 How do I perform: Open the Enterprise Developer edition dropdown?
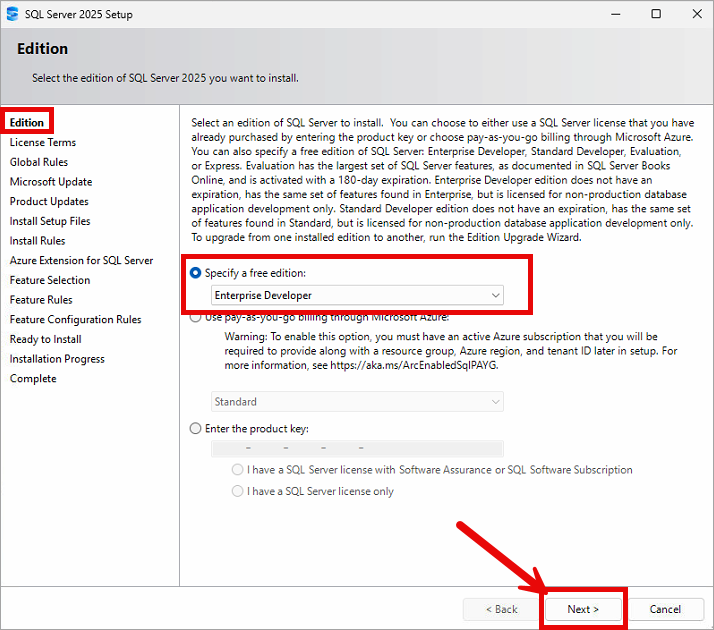(357, 295)
